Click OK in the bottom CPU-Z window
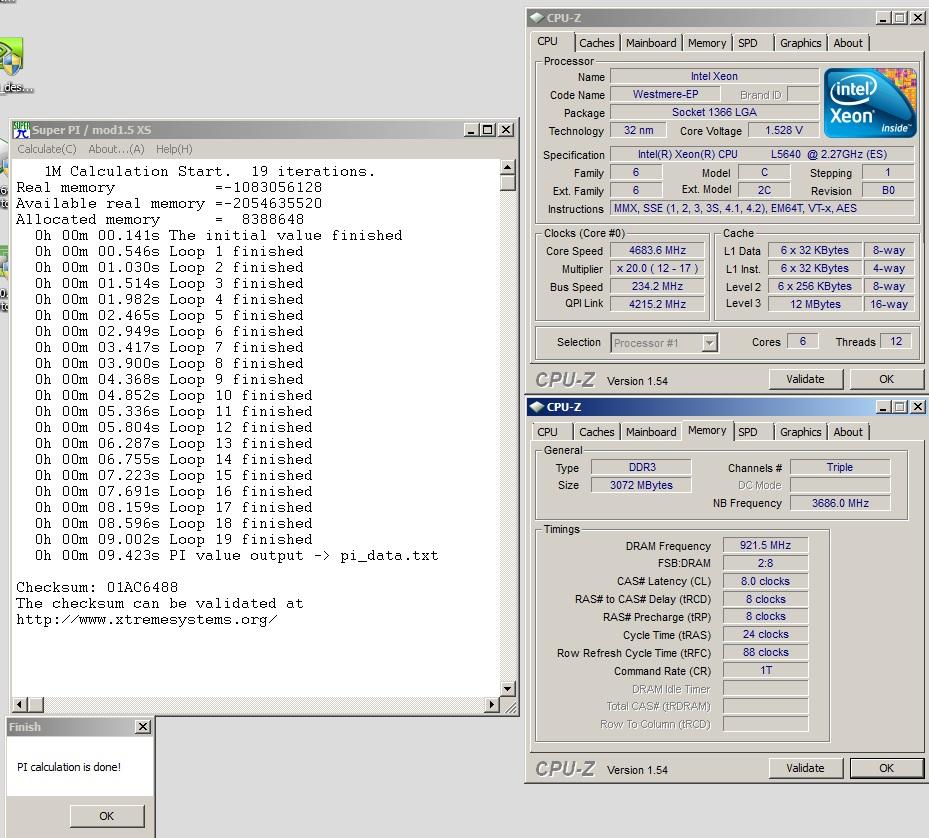The image size is (929, 838). pyautogui.click(x=886, y=768)
